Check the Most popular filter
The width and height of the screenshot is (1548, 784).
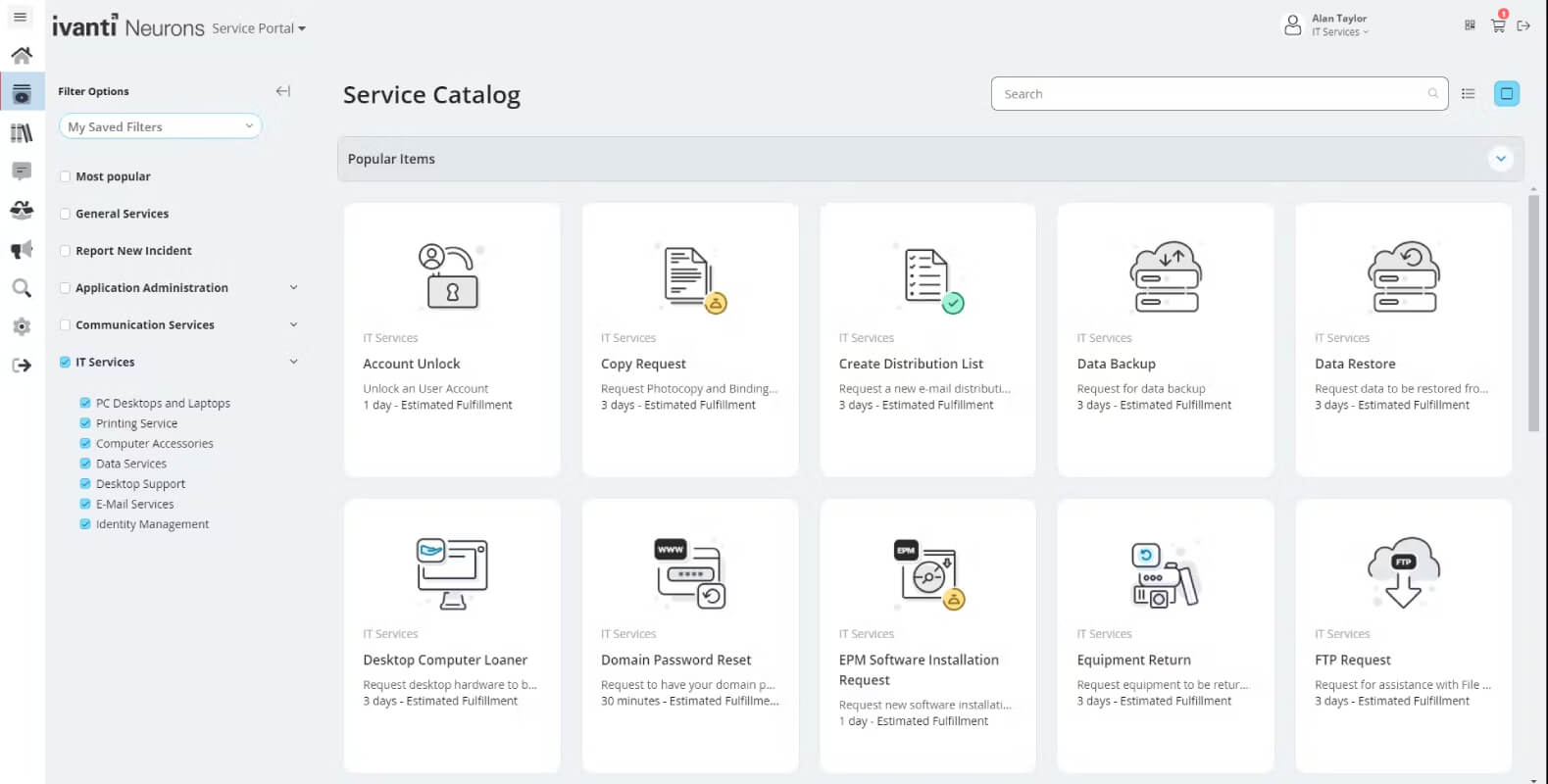[65, 176]
